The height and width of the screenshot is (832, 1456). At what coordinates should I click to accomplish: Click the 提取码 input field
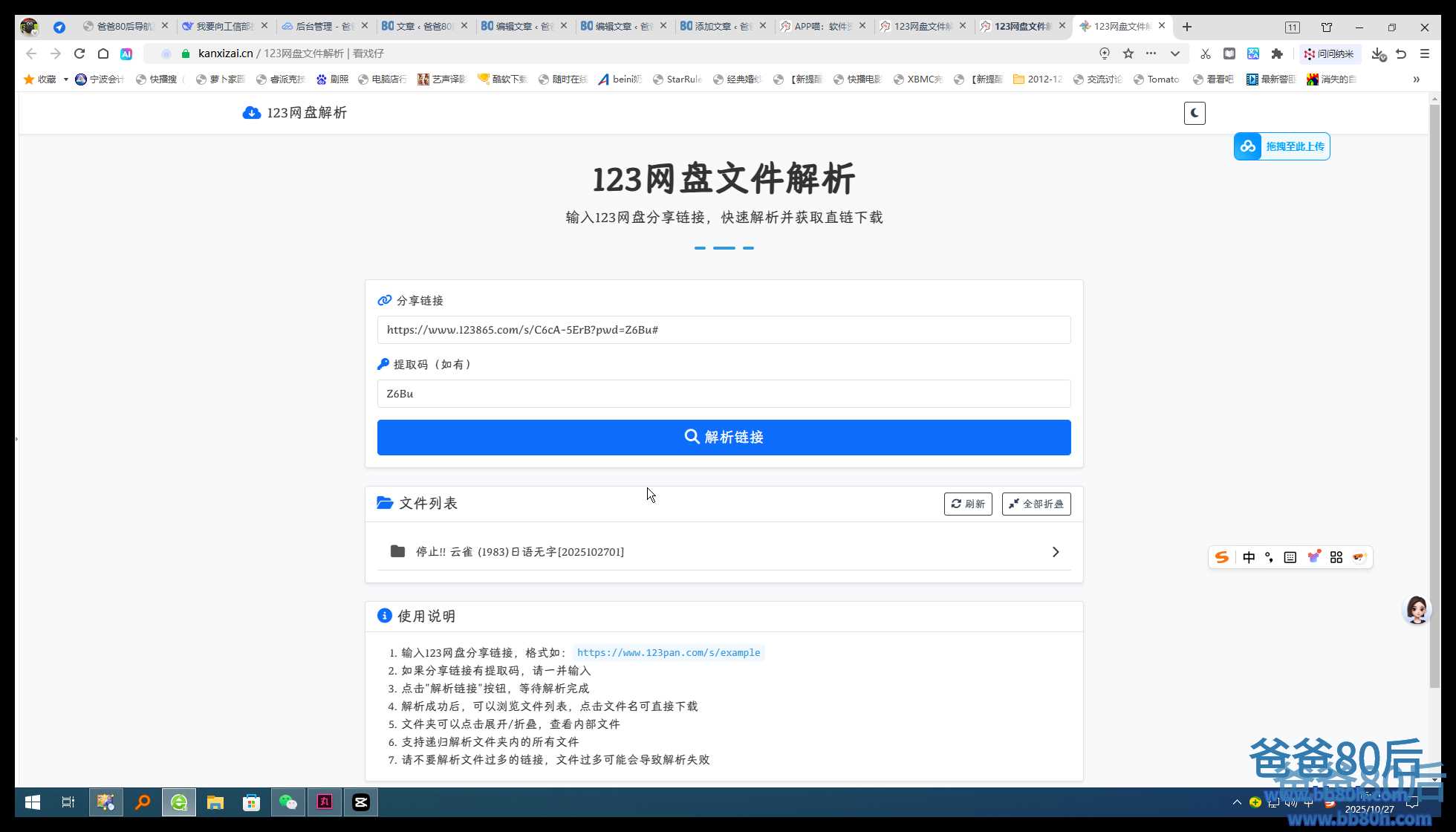tap(724, 394)
